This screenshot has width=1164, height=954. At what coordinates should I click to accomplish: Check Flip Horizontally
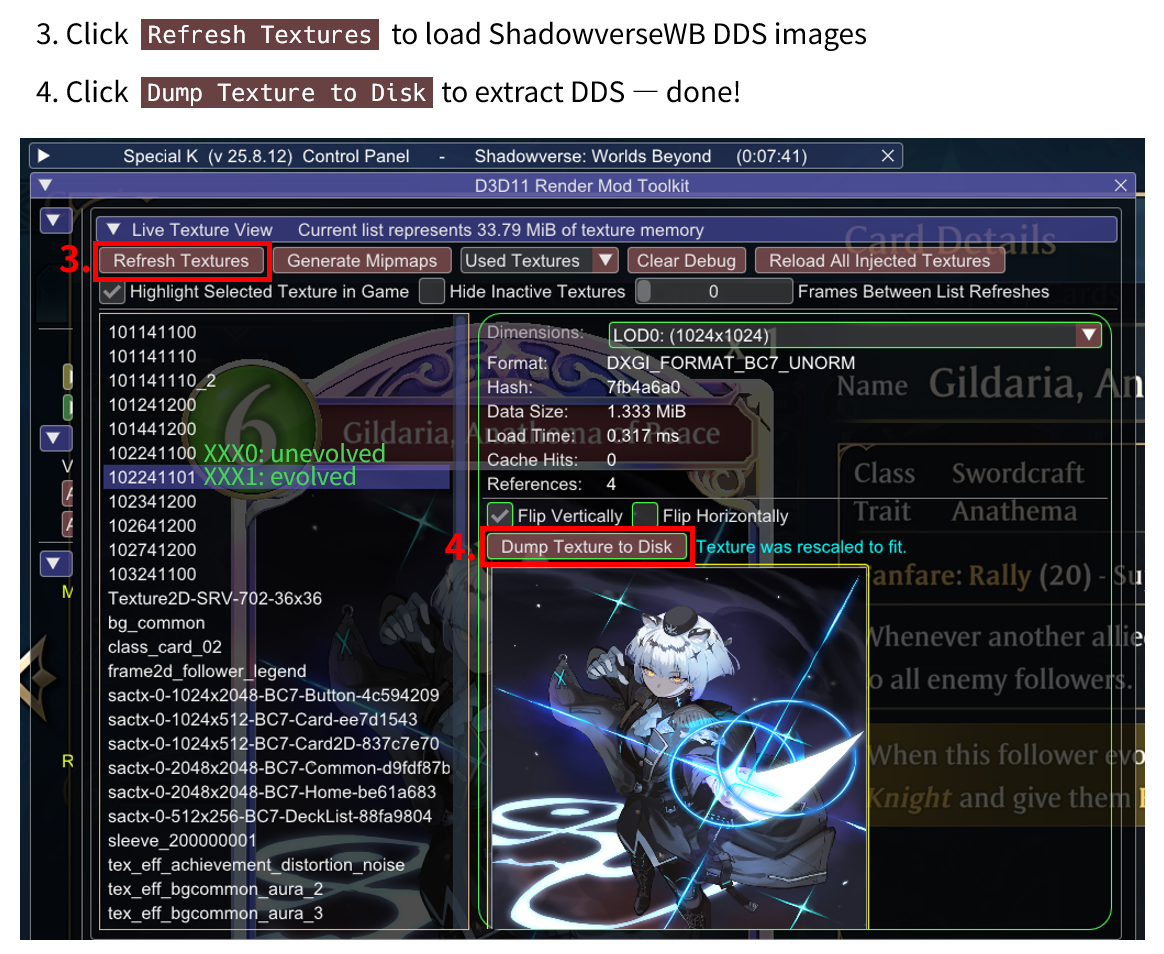tap(644, 515)
